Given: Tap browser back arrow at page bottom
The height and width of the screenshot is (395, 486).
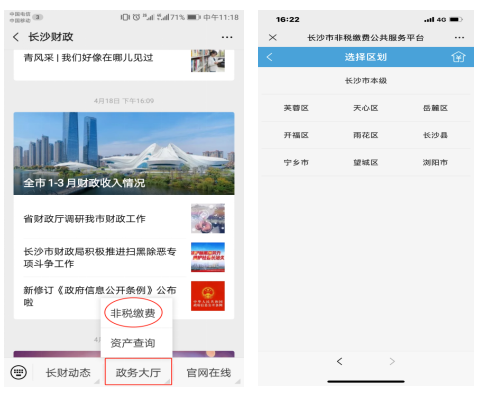Looking at the screenshot, I should point(339,361).
